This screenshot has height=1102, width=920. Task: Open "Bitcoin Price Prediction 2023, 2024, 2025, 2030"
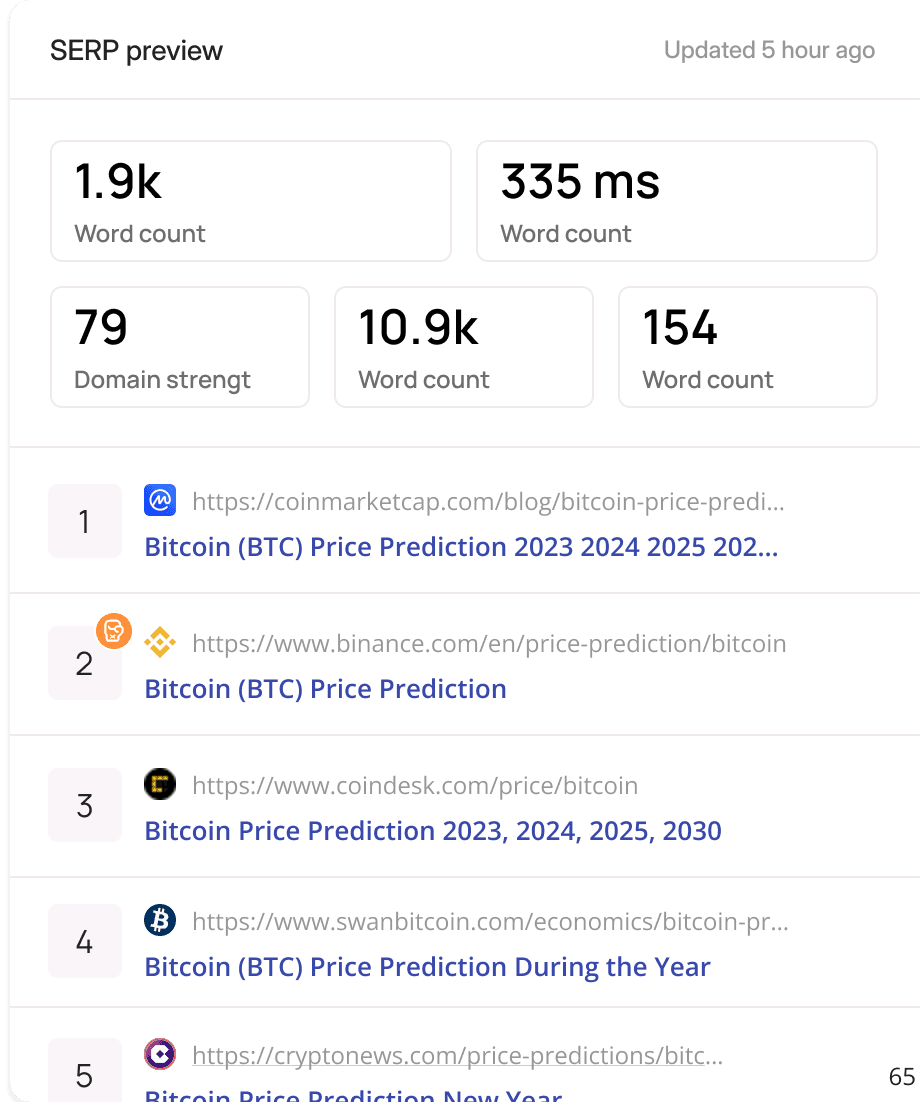coord(433,831)
